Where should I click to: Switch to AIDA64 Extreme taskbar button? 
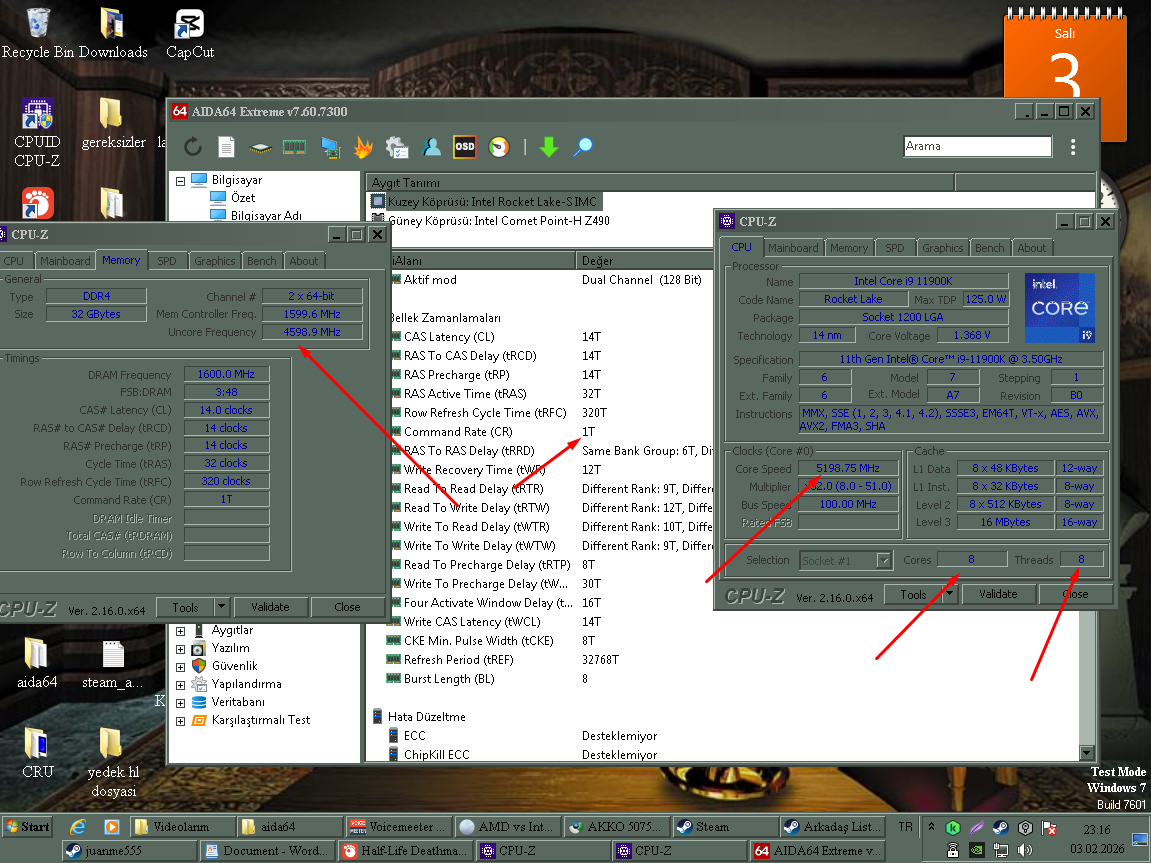(x=818, y=851)
